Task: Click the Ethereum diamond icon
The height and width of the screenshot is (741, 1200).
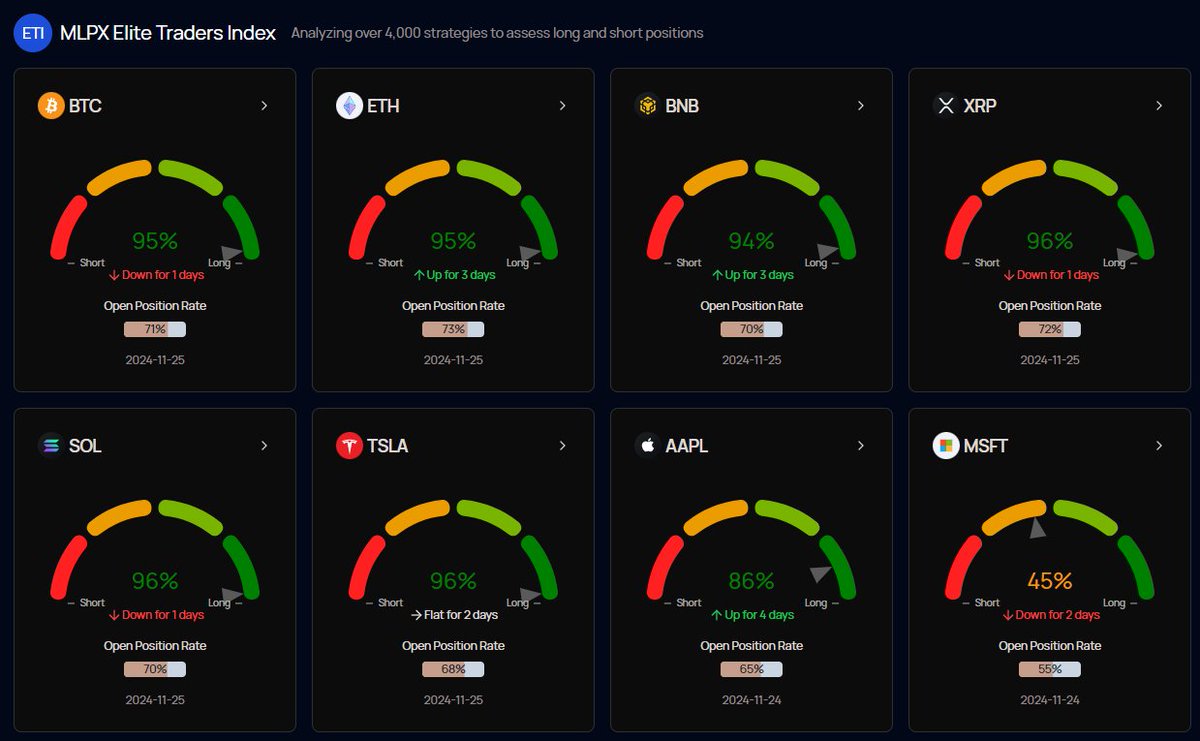Action: tap(349, 105)
